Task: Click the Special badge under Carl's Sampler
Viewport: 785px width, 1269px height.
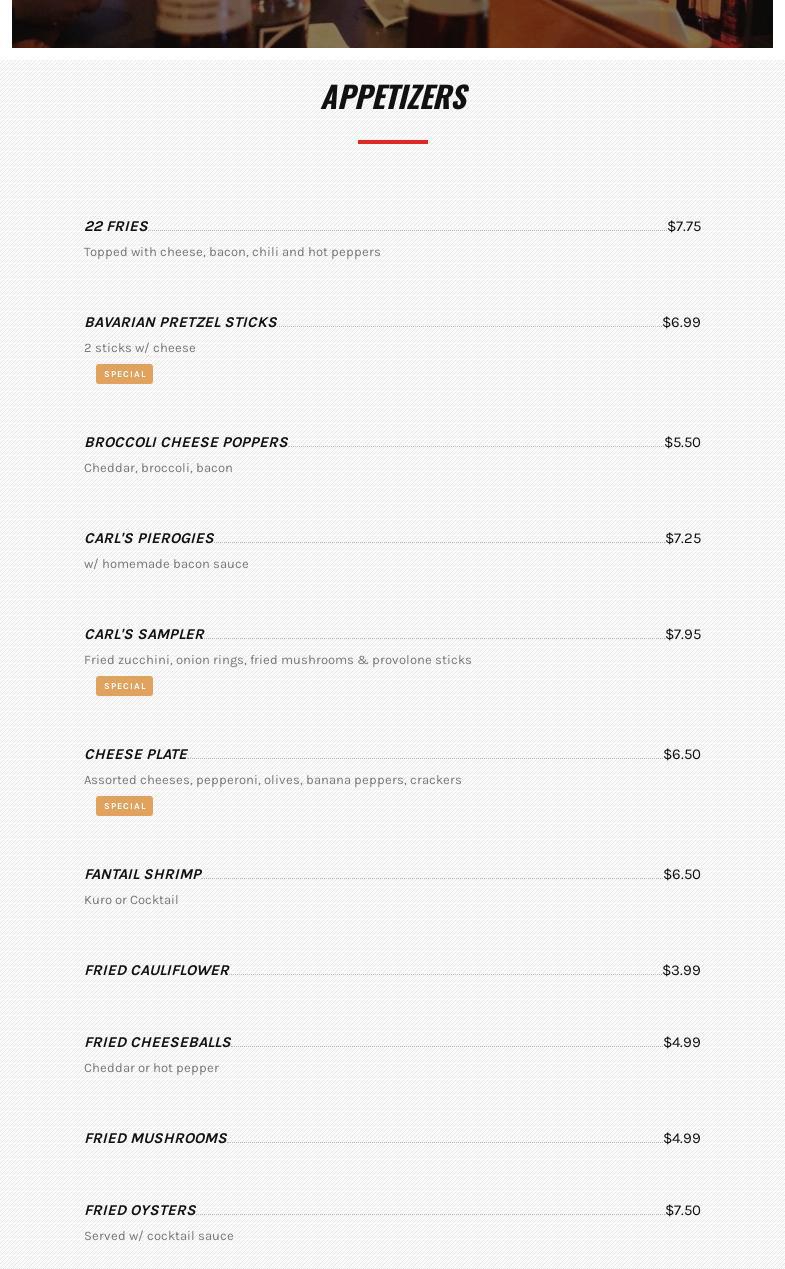Action: tap(125, 686)
